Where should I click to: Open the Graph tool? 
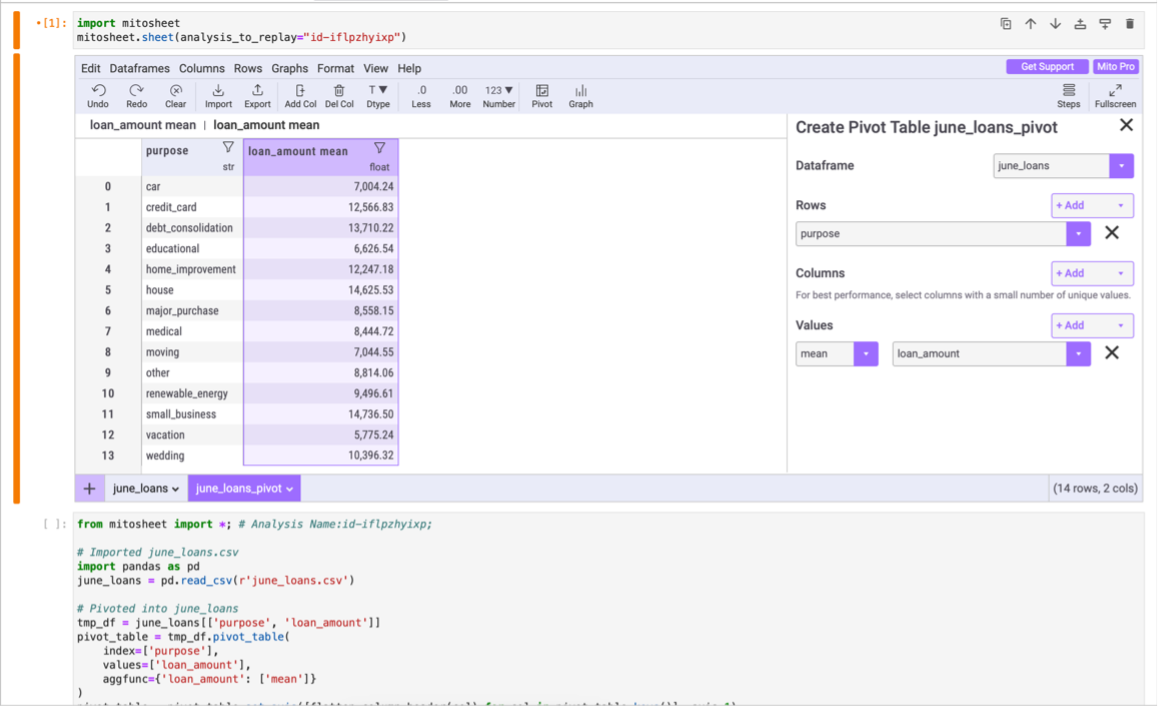[x=581, y=96]
